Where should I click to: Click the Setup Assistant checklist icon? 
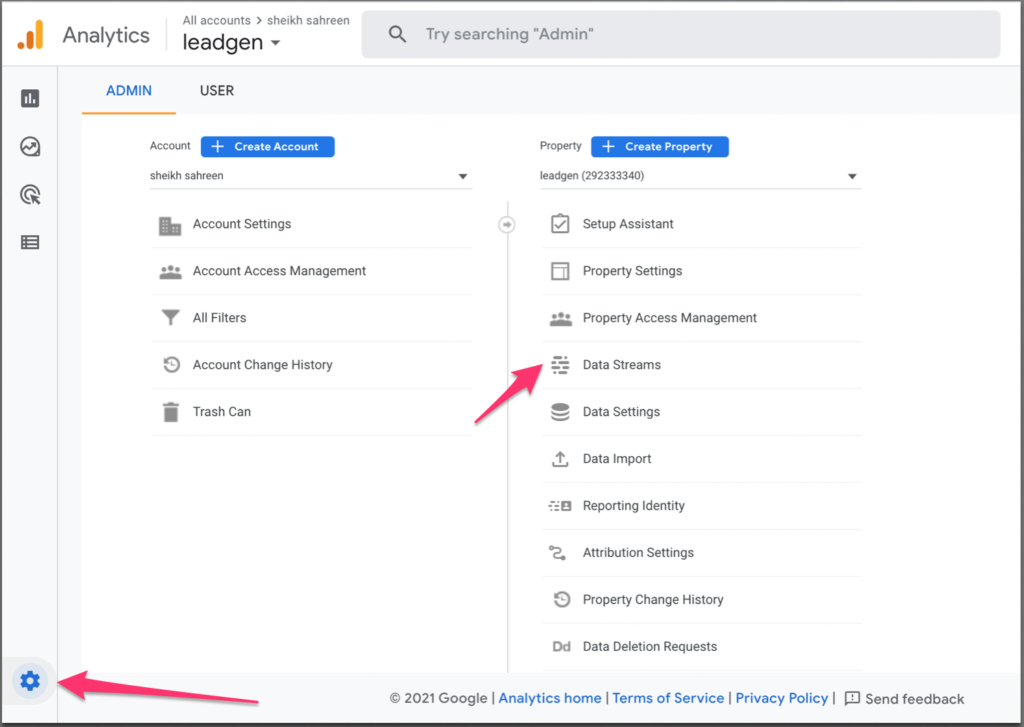click(560, 224)
